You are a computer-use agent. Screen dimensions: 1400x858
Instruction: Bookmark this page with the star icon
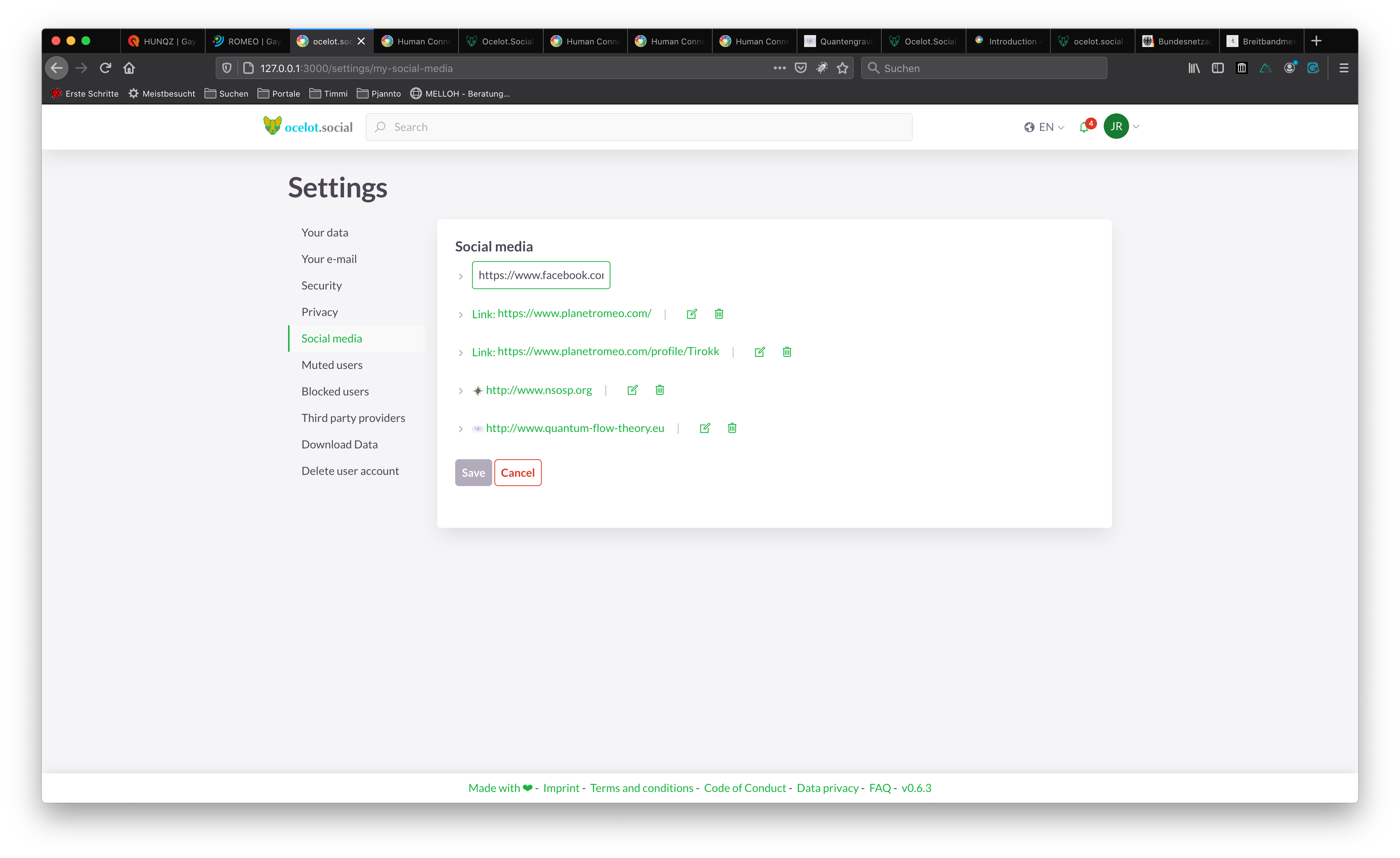(x=842, y=68)
